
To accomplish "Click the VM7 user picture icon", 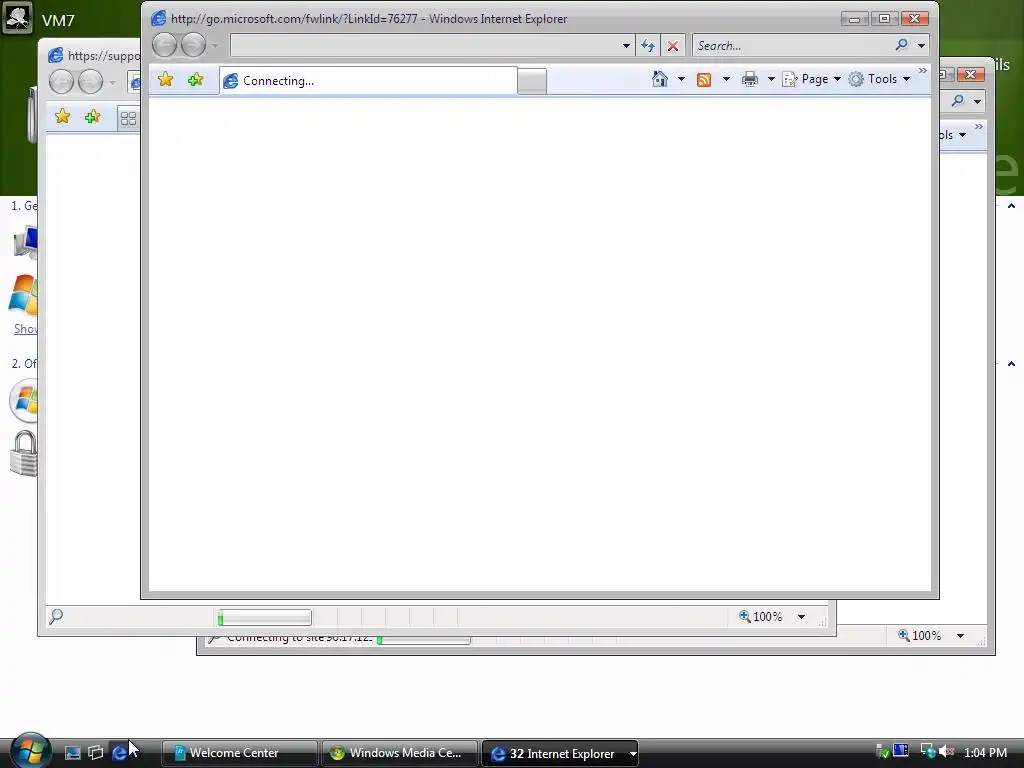I will [17, 18].
